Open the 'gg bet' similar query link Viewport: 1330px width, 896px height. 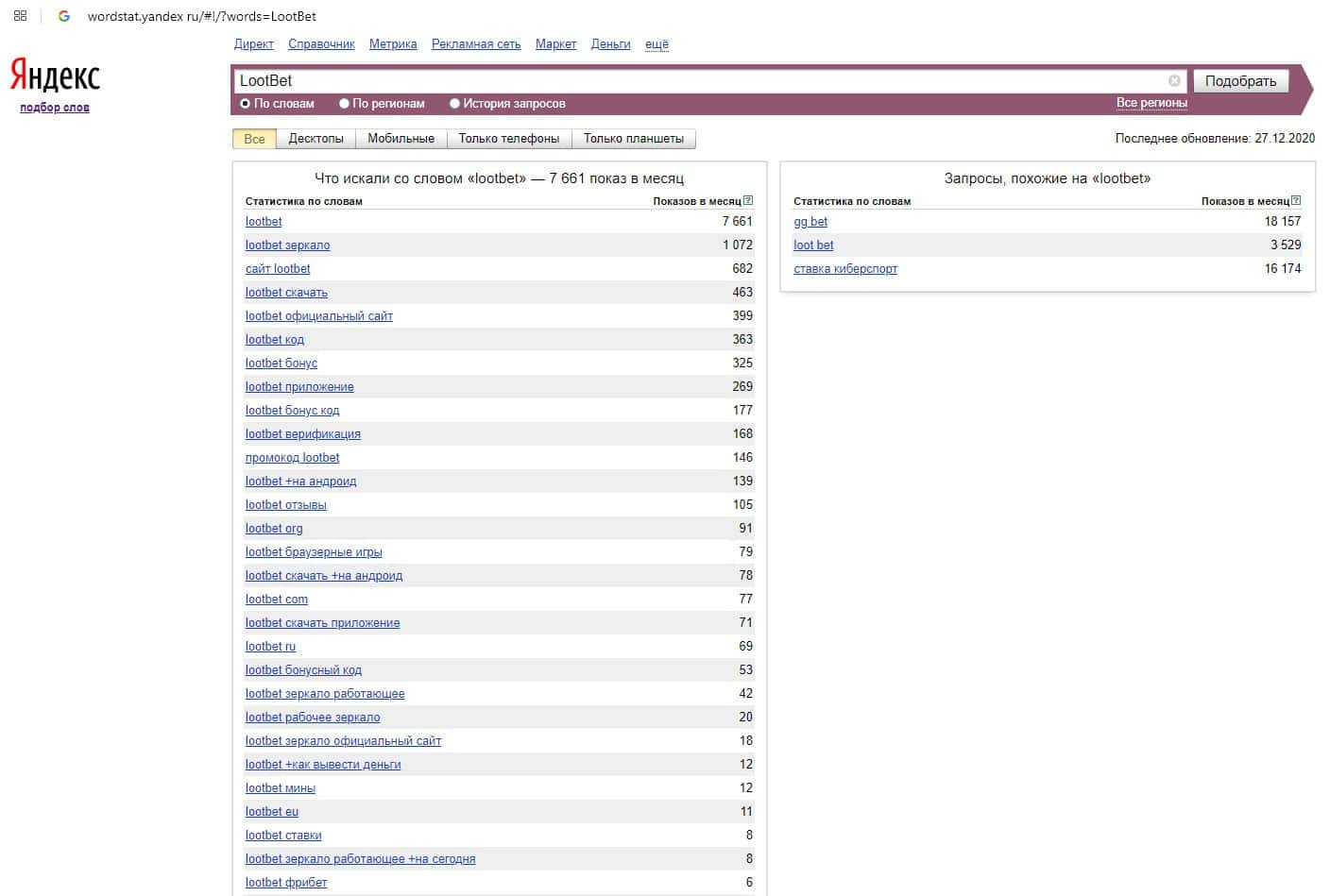click(x=810, y=222)
